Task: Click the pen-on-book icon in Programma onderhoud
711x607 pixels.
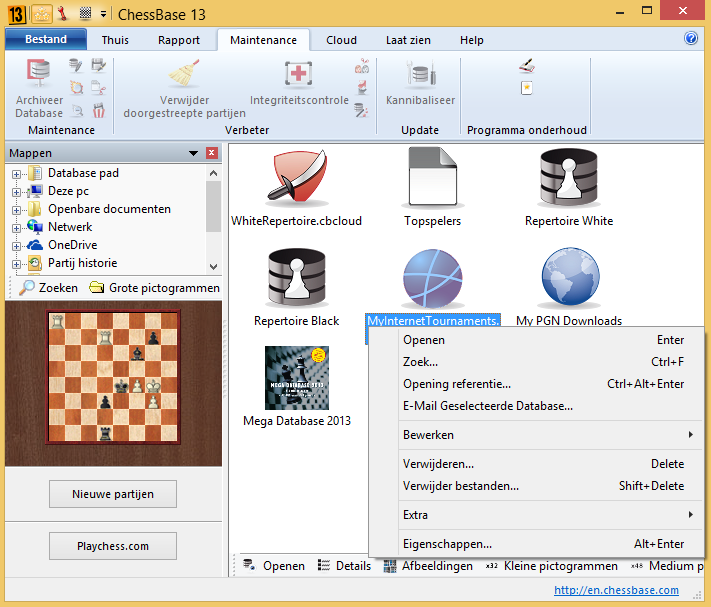Action: coord(527,66)
